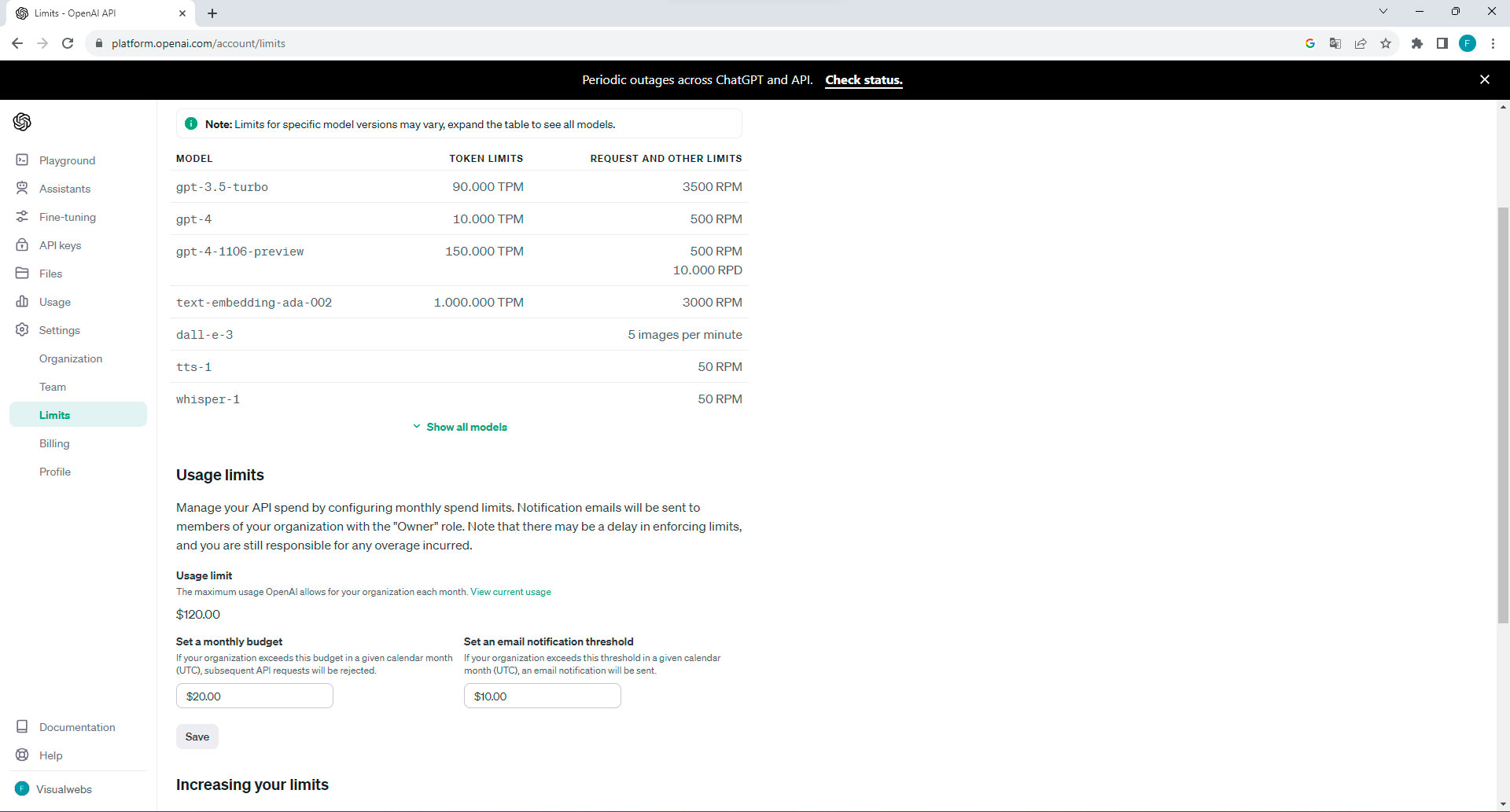Open Assistants page
The width and height of the screenshot is (1510, 812).
pos(64,189)
